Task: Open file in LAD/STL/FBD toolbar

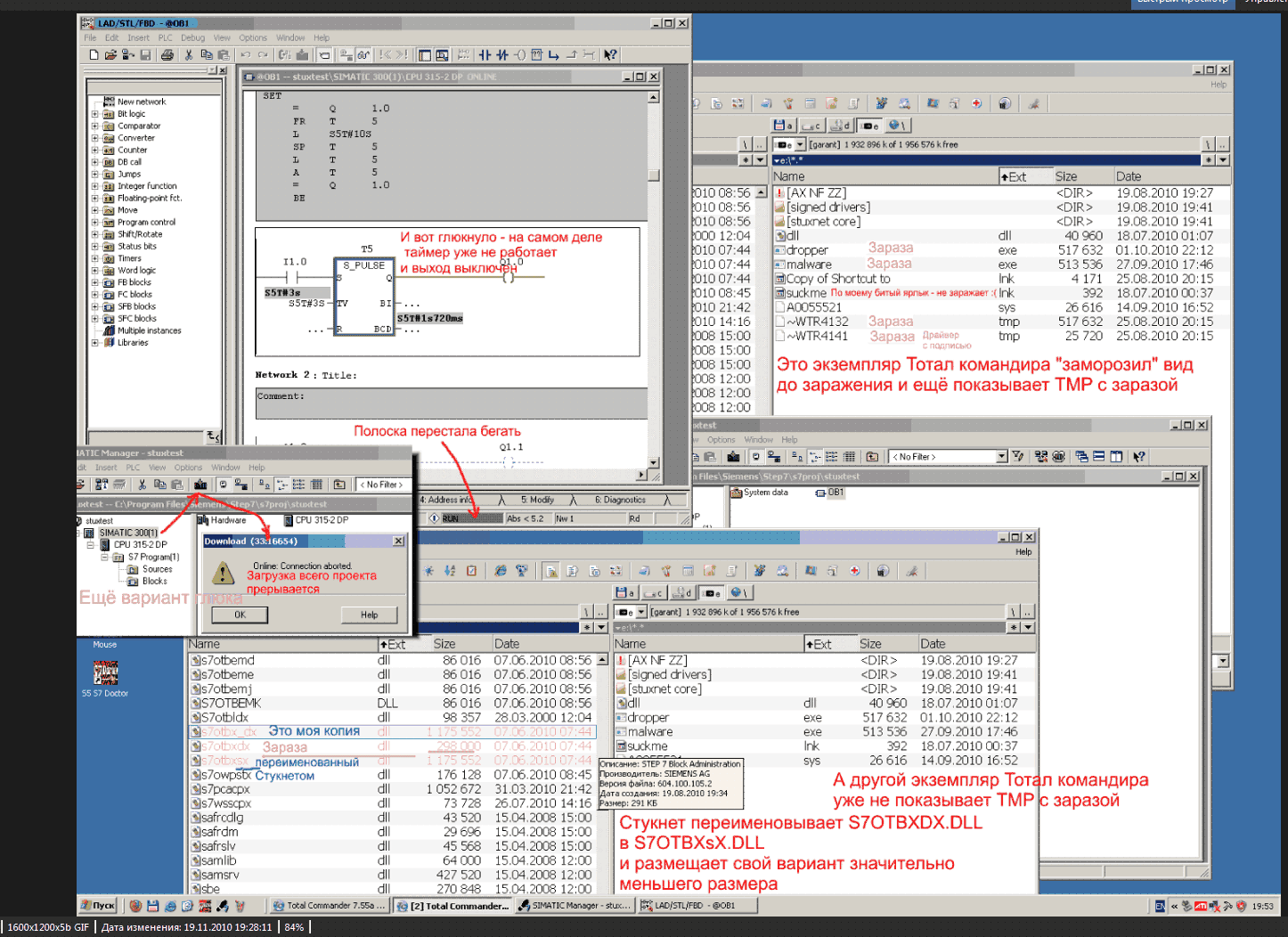Action: click(x=110, y=55)
